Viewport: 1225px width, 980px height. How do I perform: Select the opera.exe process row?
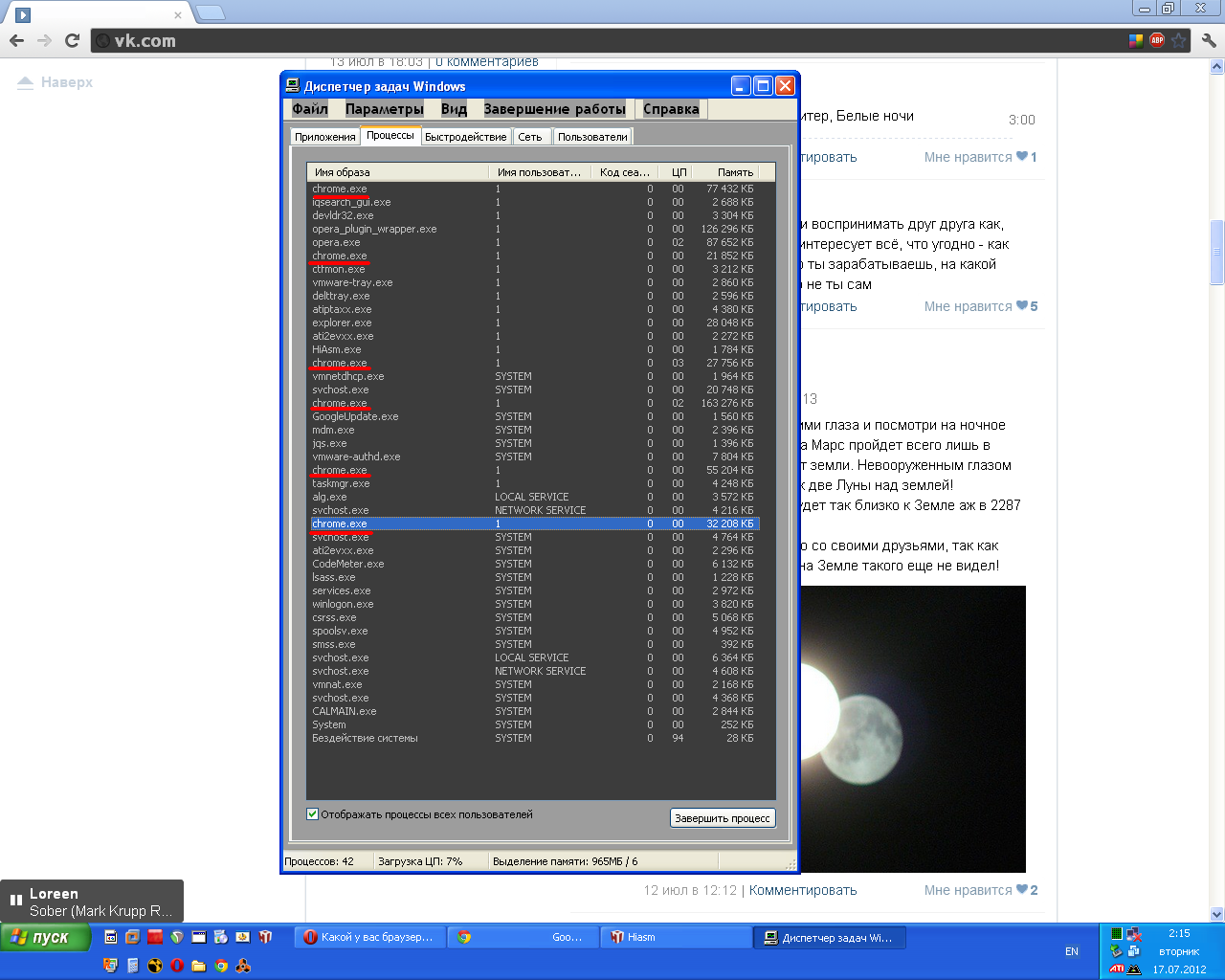click(337, 243)
